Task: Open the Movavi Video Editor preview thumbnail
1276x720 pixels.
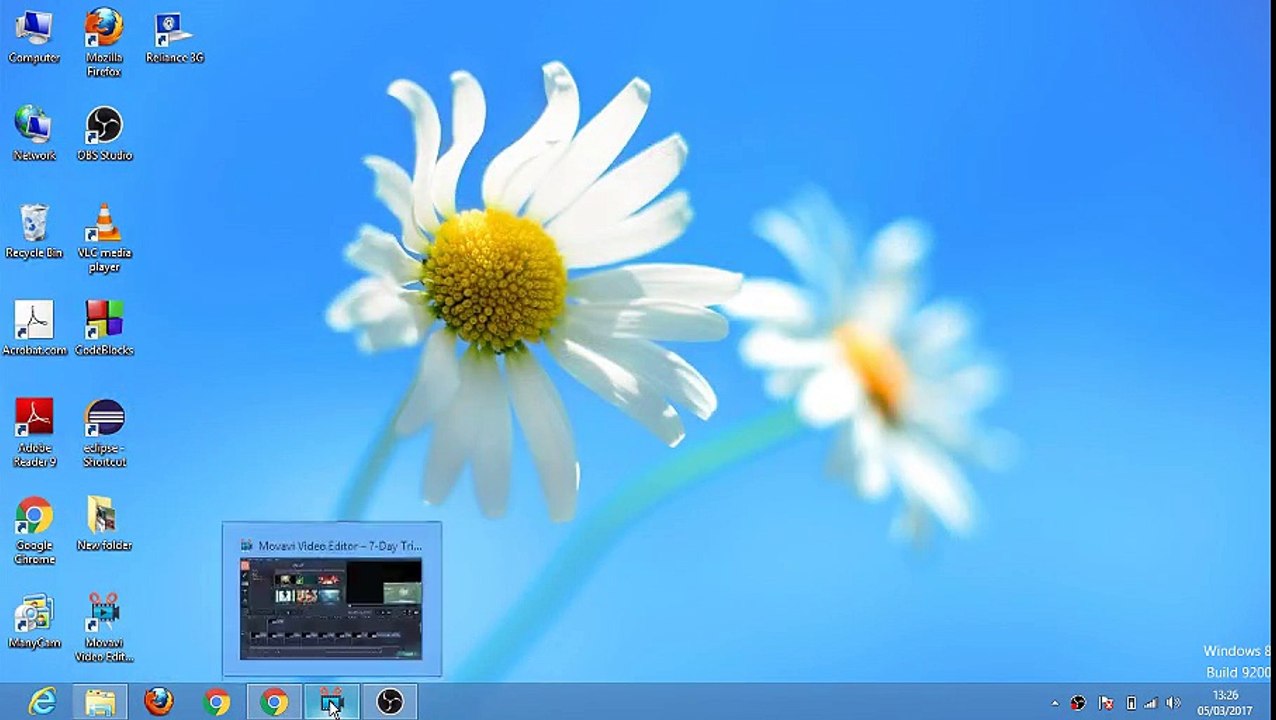Action: (331, 608)
